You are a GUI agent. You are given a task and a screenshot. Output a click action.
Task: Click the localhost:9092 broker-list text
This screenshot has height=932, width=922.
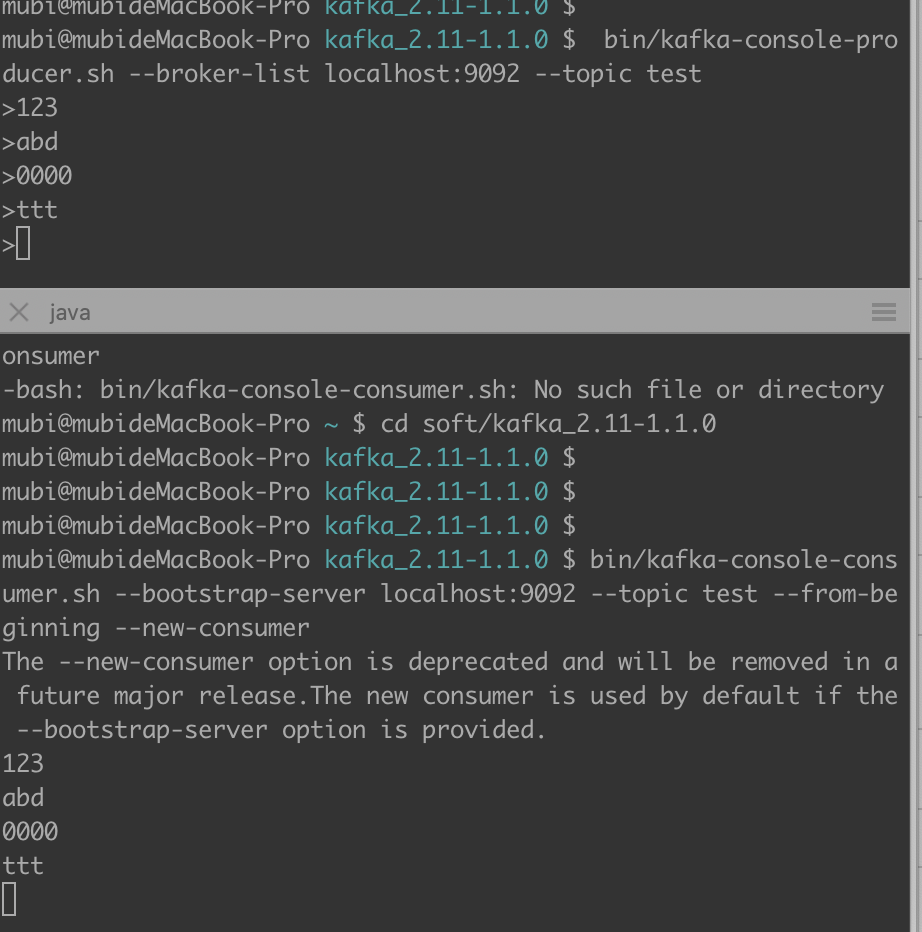click(x=422, y=74)
